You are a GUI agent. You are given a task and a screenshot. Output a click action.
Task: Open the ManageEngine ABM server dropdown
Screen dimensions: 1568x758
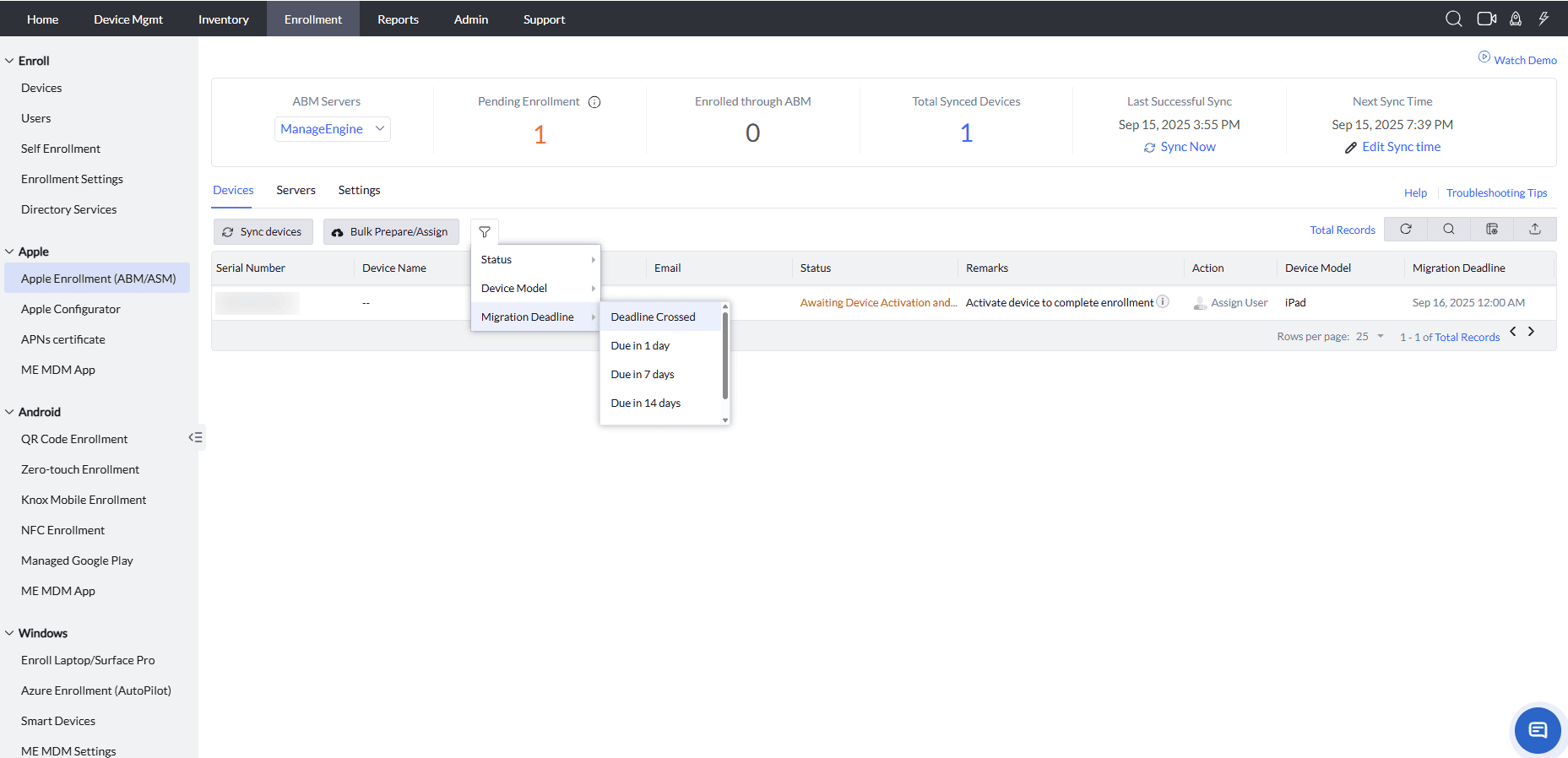point(333,129)
